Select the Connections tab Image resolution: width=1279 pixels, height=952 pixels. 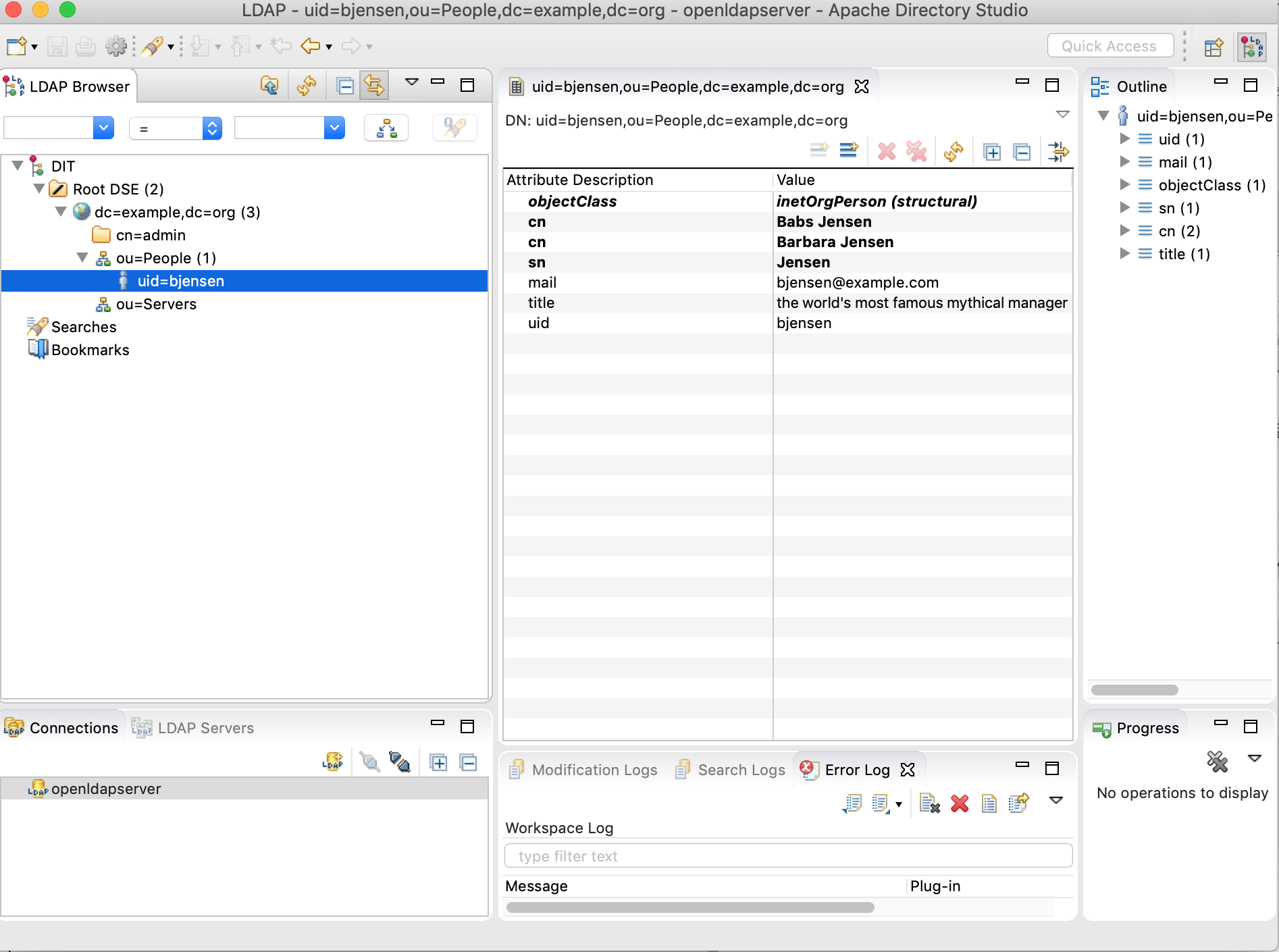(62, 728)
